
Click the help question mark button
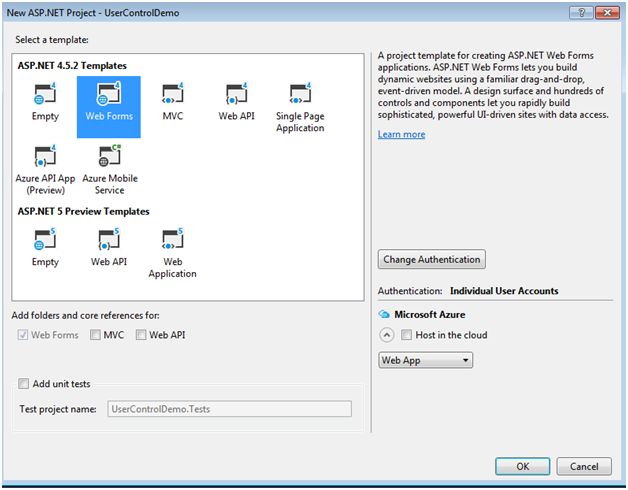(581, 13)
